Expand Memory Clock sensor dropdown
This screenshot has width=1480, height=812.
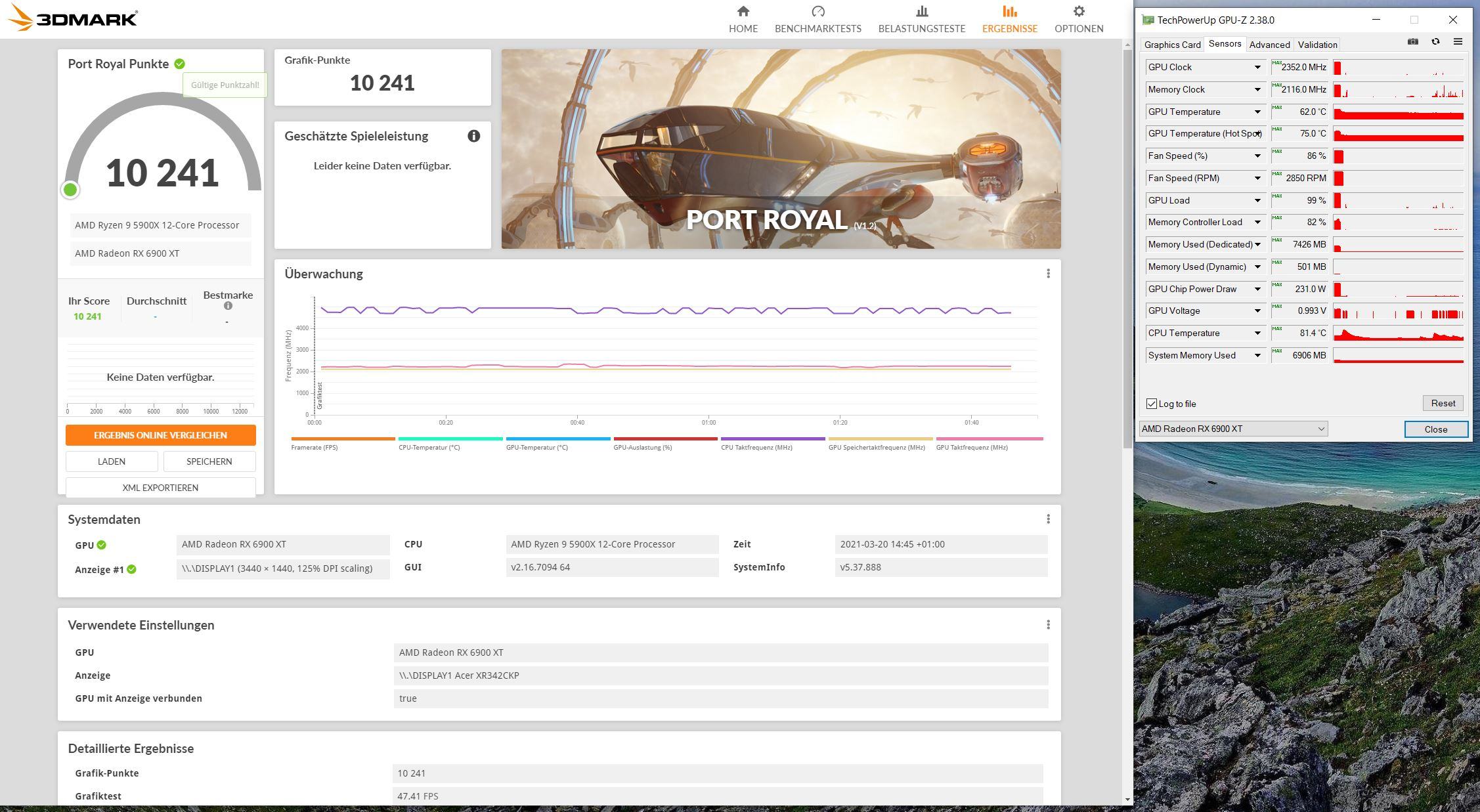[x=1257, y=89]
